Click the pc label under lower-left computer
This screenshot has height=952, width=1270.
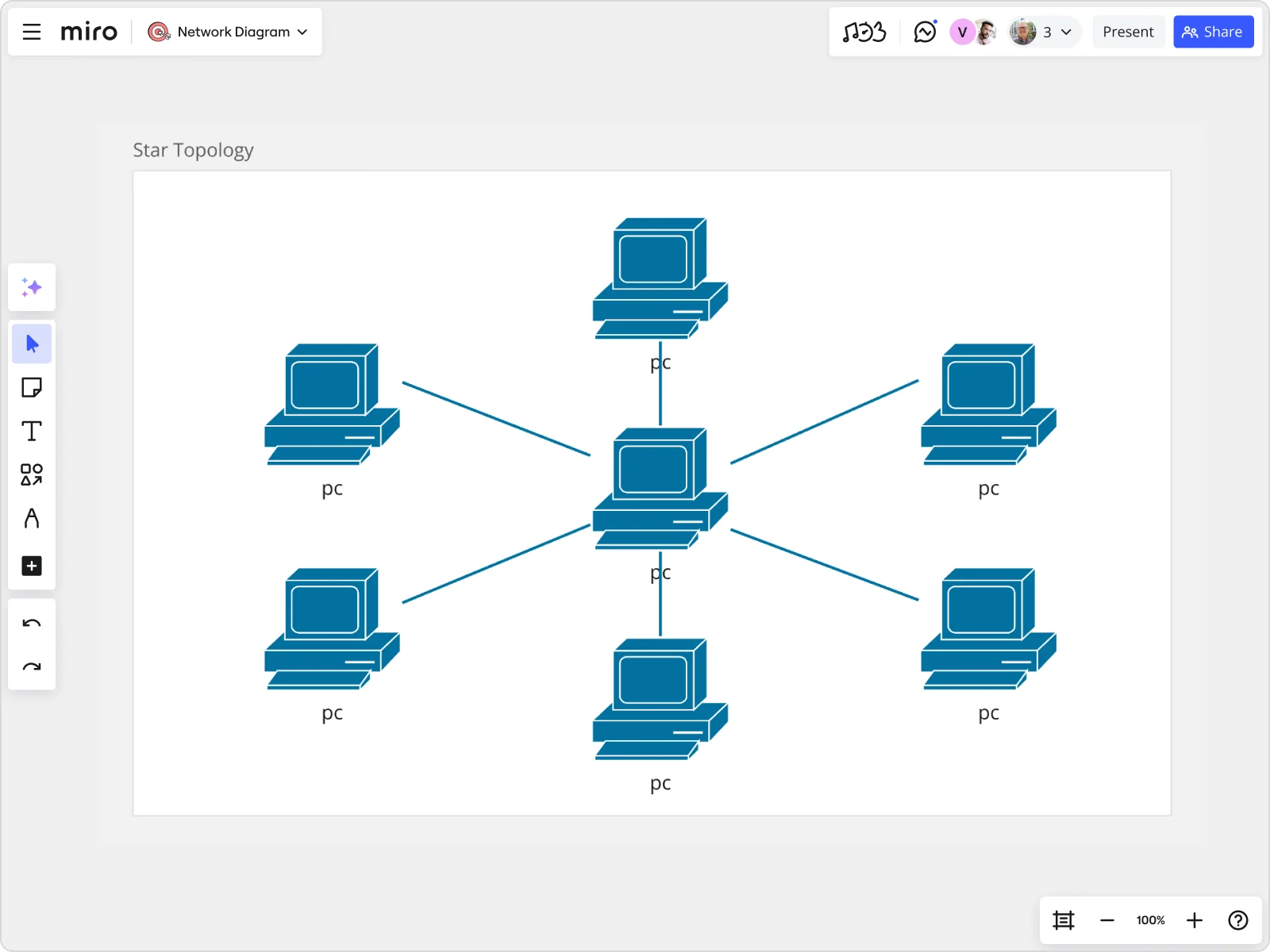point(332,713)
